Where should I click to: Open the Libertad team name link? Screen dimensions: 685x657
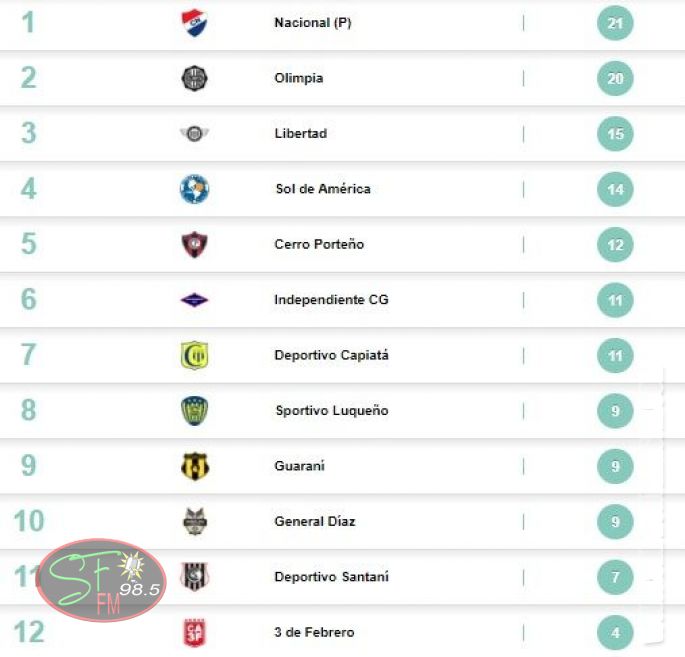point(300,134)
